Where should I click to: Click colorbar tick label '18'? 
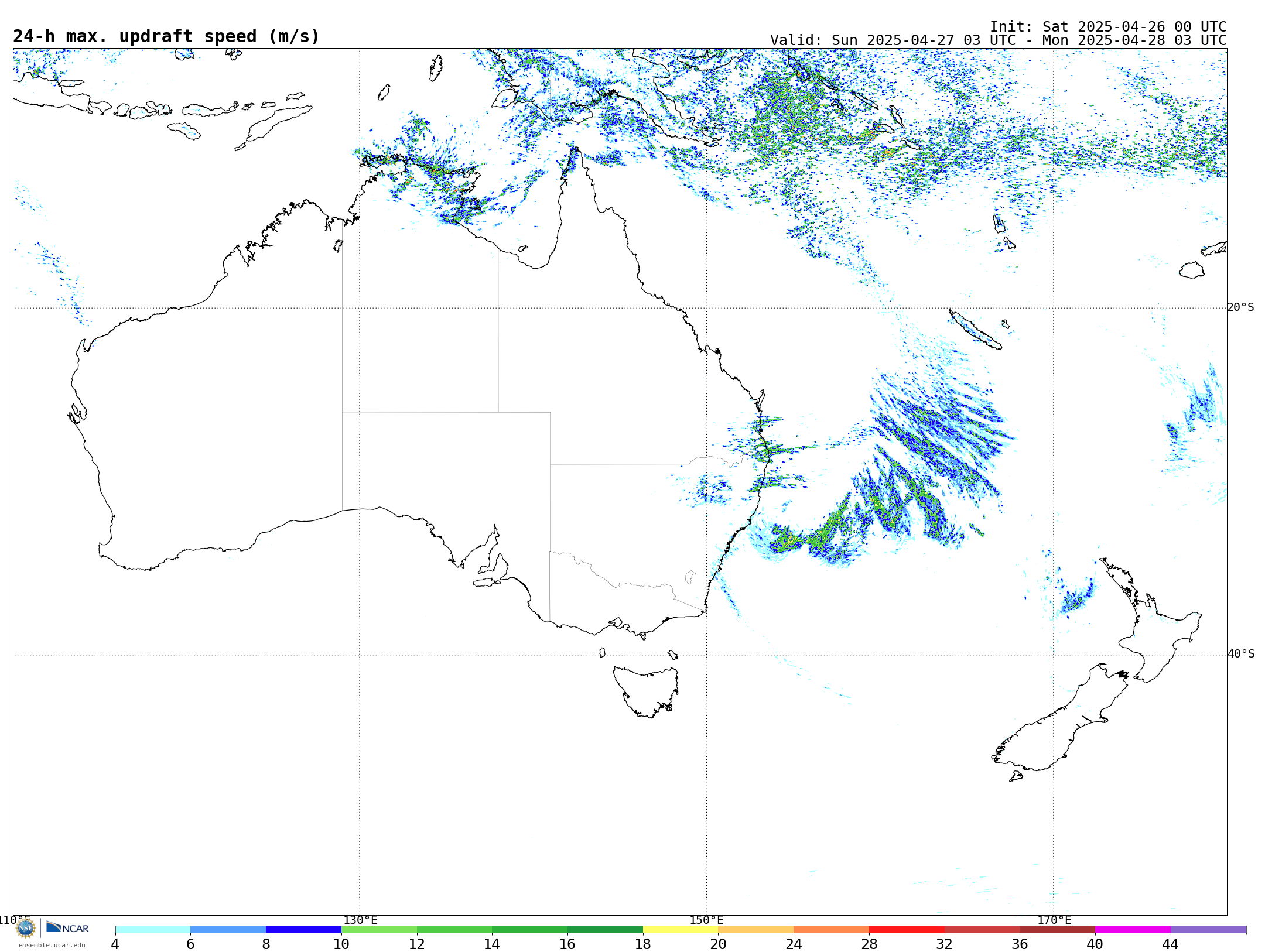pos(643,944)
